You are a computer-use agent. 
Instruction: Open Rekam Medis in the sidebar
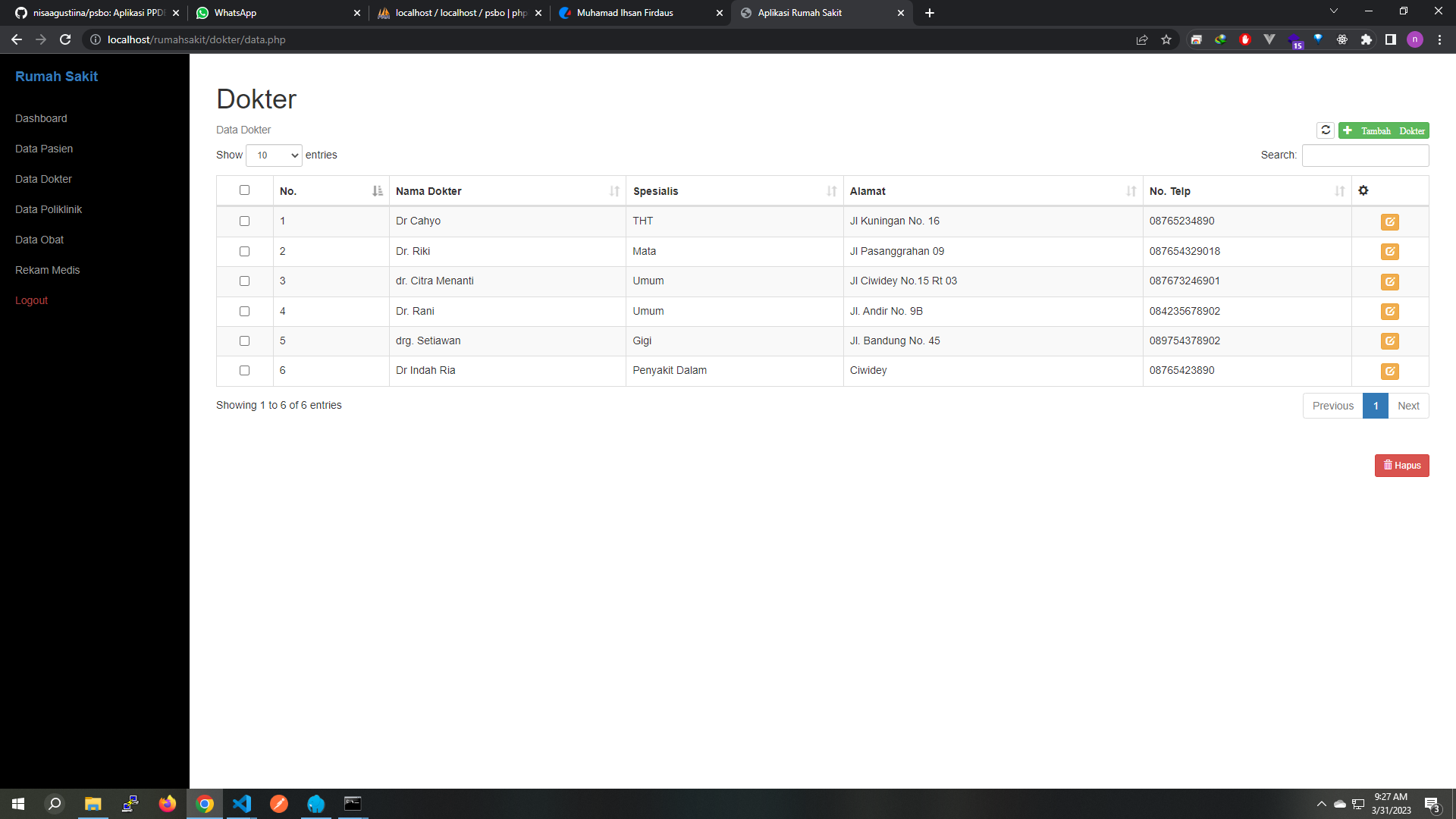coord(47,270)
